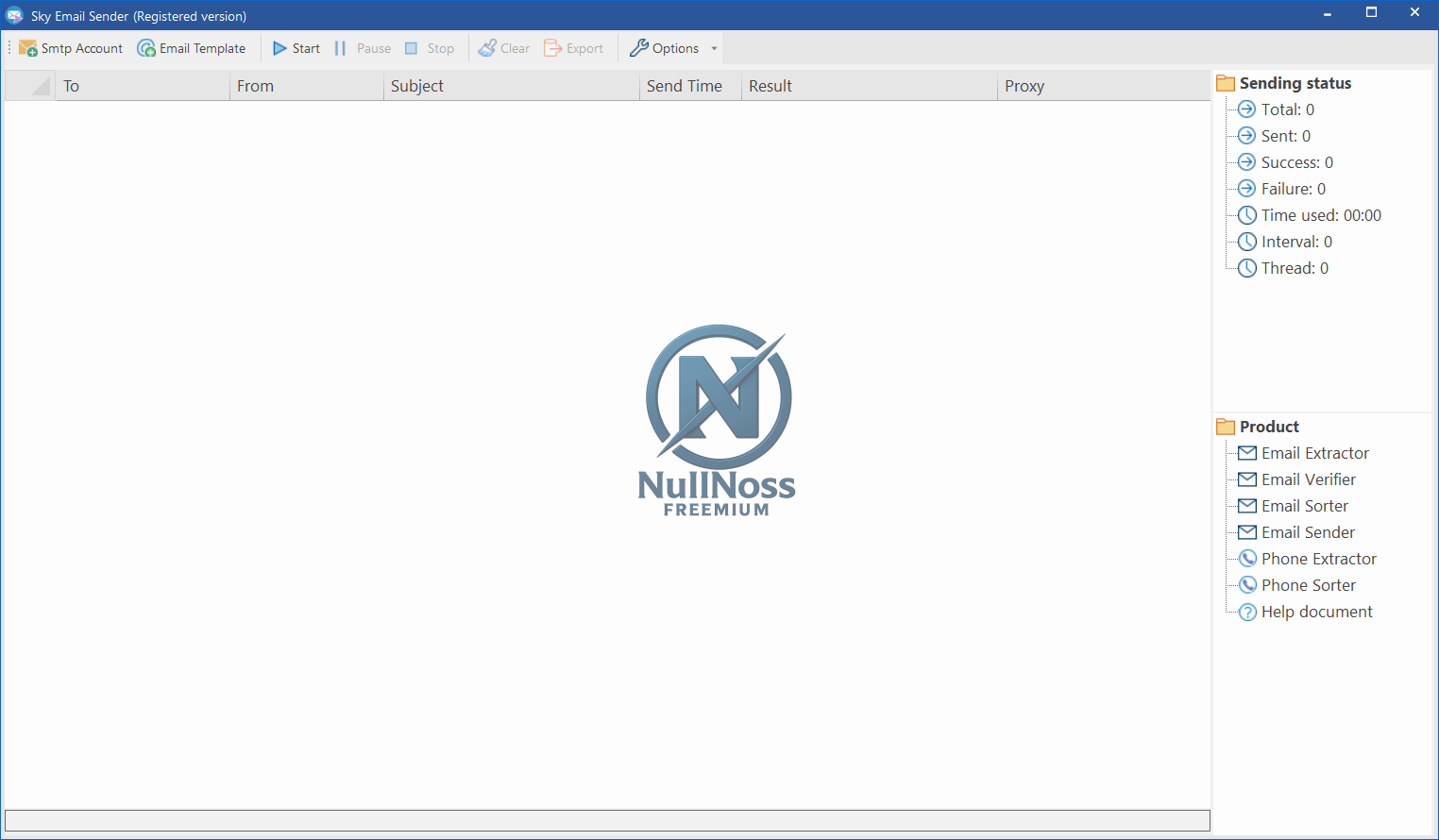Screen dimensions: 1439x840
Task: Open the Email Extractor product link
Action: click(x=1314, y=453)
